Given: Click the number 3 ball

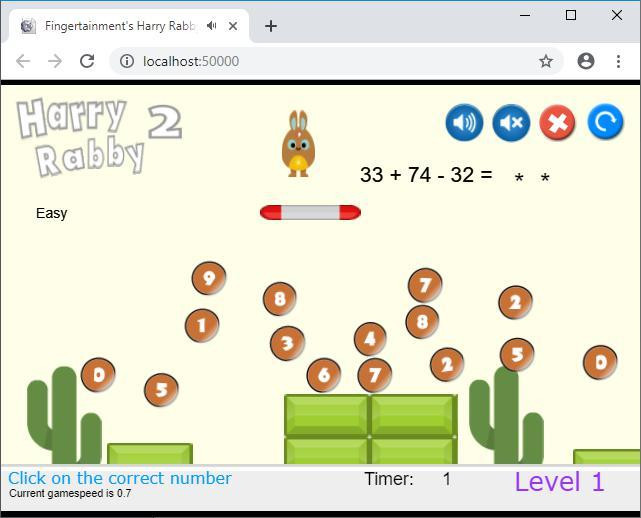Looking at the screenshot, I should pos(287,343).
